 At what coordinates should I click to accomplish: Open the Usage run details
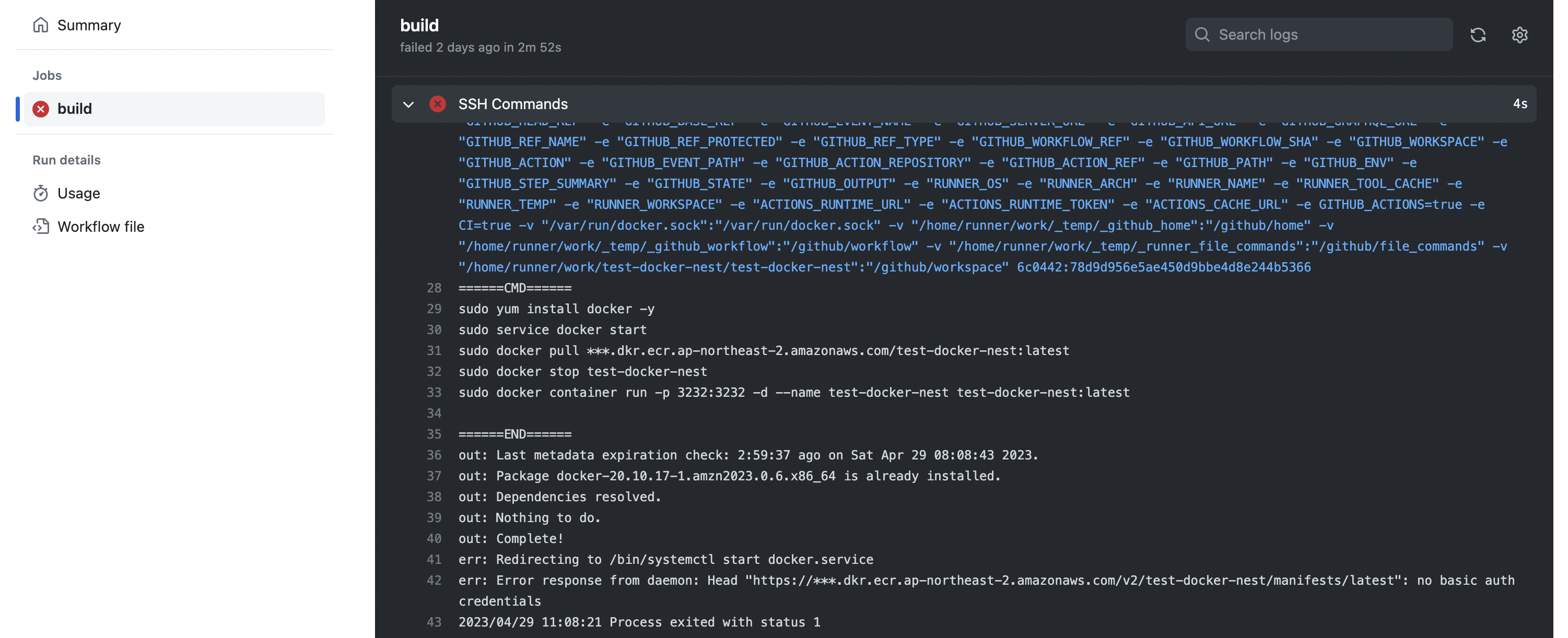78,193
